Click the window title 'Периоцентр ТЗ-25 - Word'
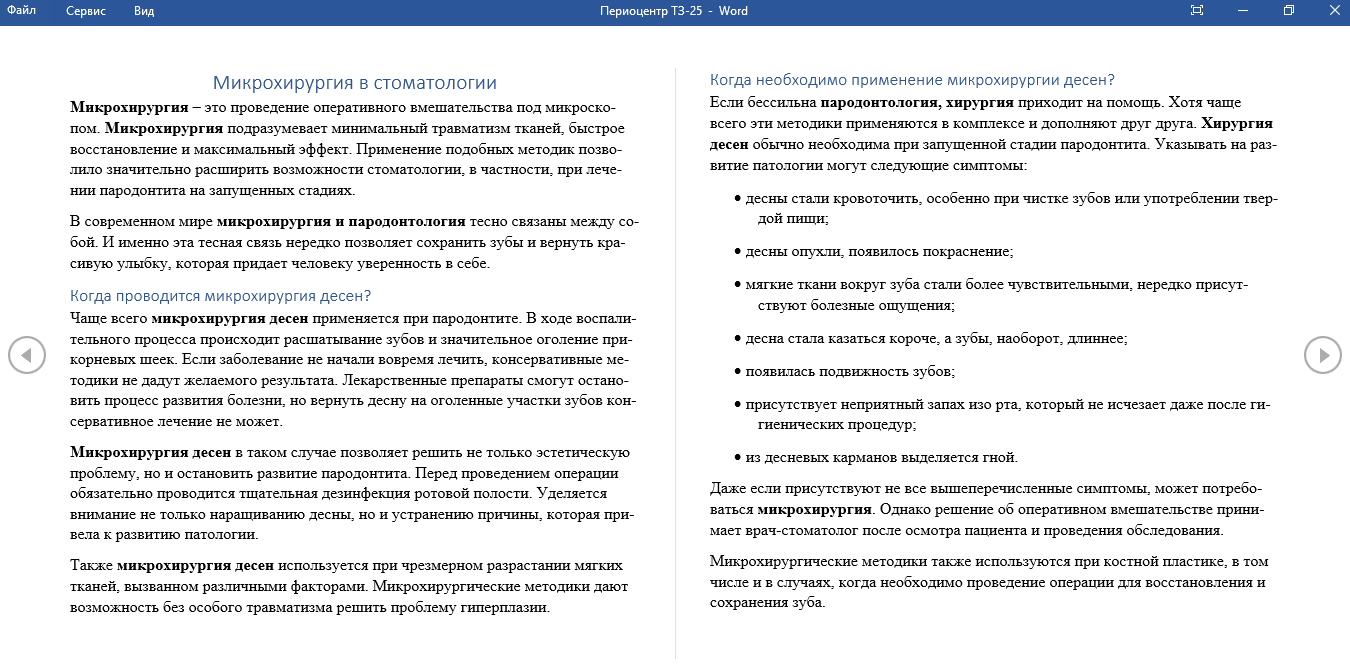The width and height of the screenshot is (1350, 670). (x=674, y=11)
